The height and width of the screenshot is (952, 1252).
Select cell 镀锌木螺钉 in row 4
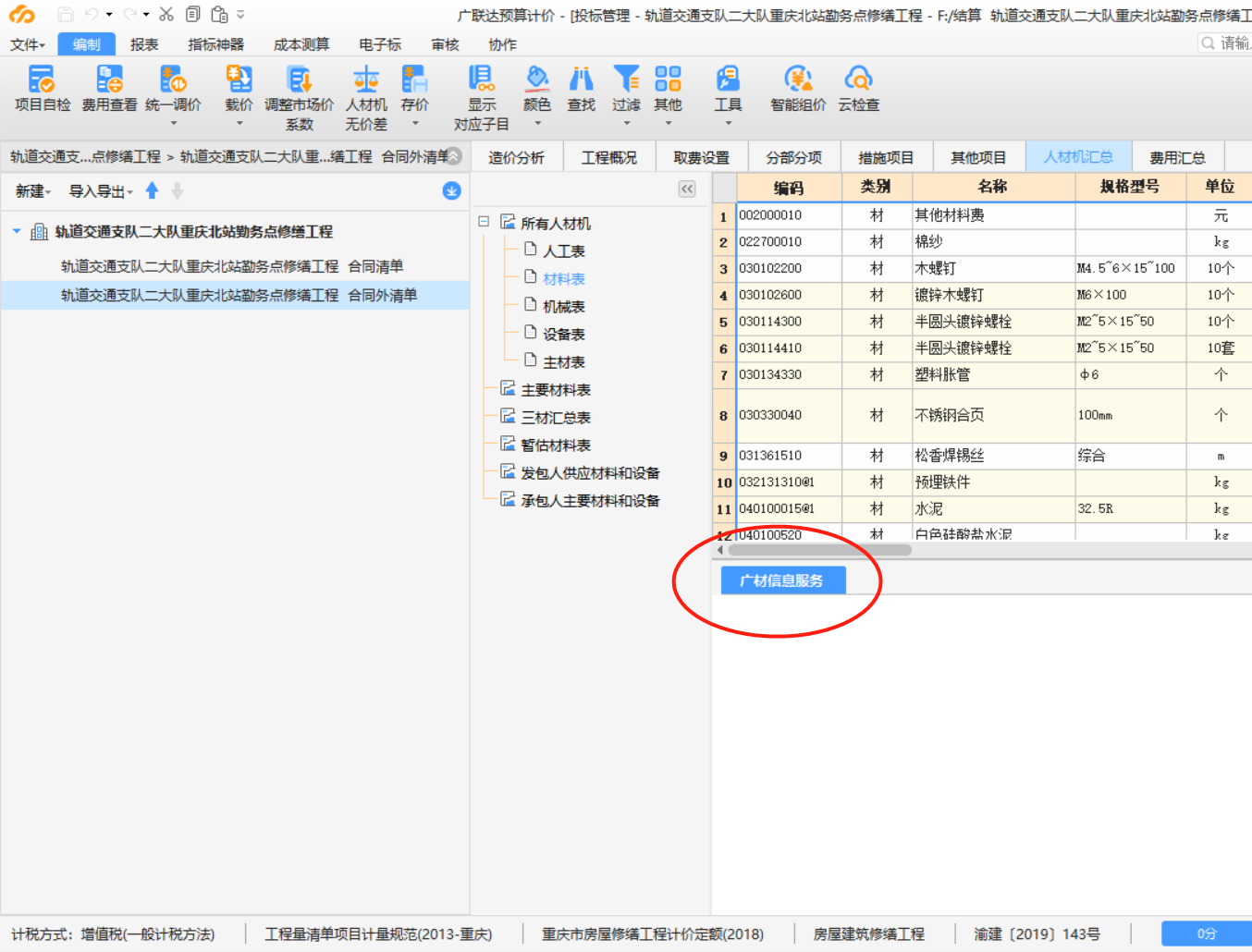tap(993, 295)
